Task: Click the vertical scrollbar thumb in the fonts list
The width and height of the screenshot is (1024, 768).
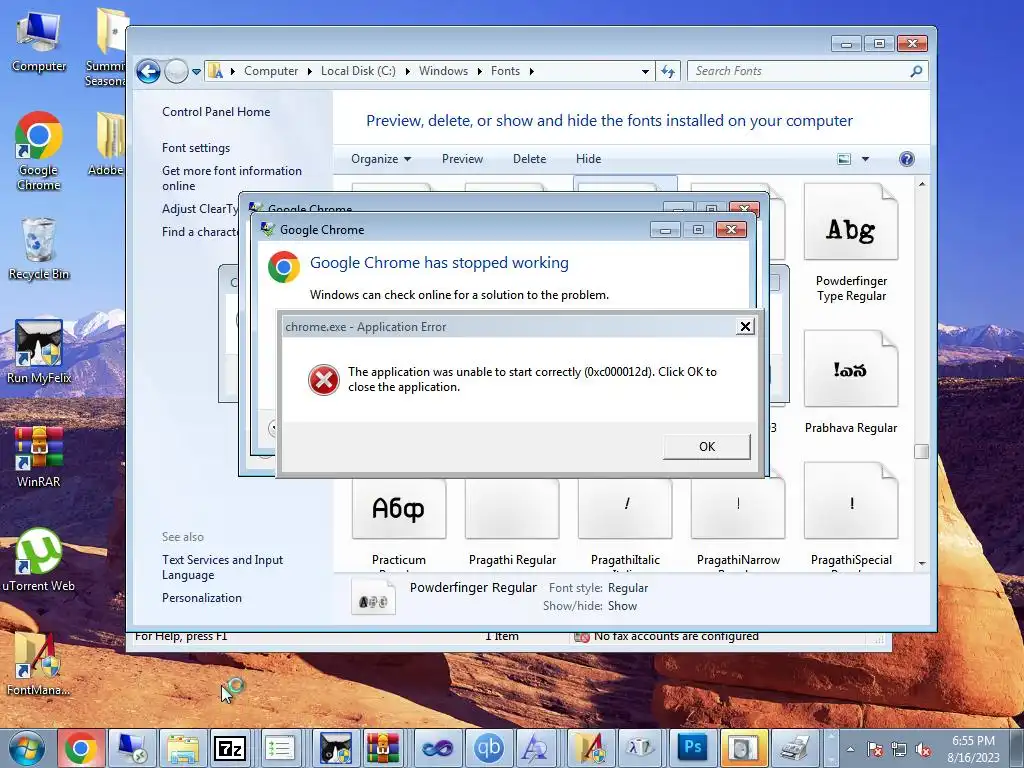Action: pos(921,451)
